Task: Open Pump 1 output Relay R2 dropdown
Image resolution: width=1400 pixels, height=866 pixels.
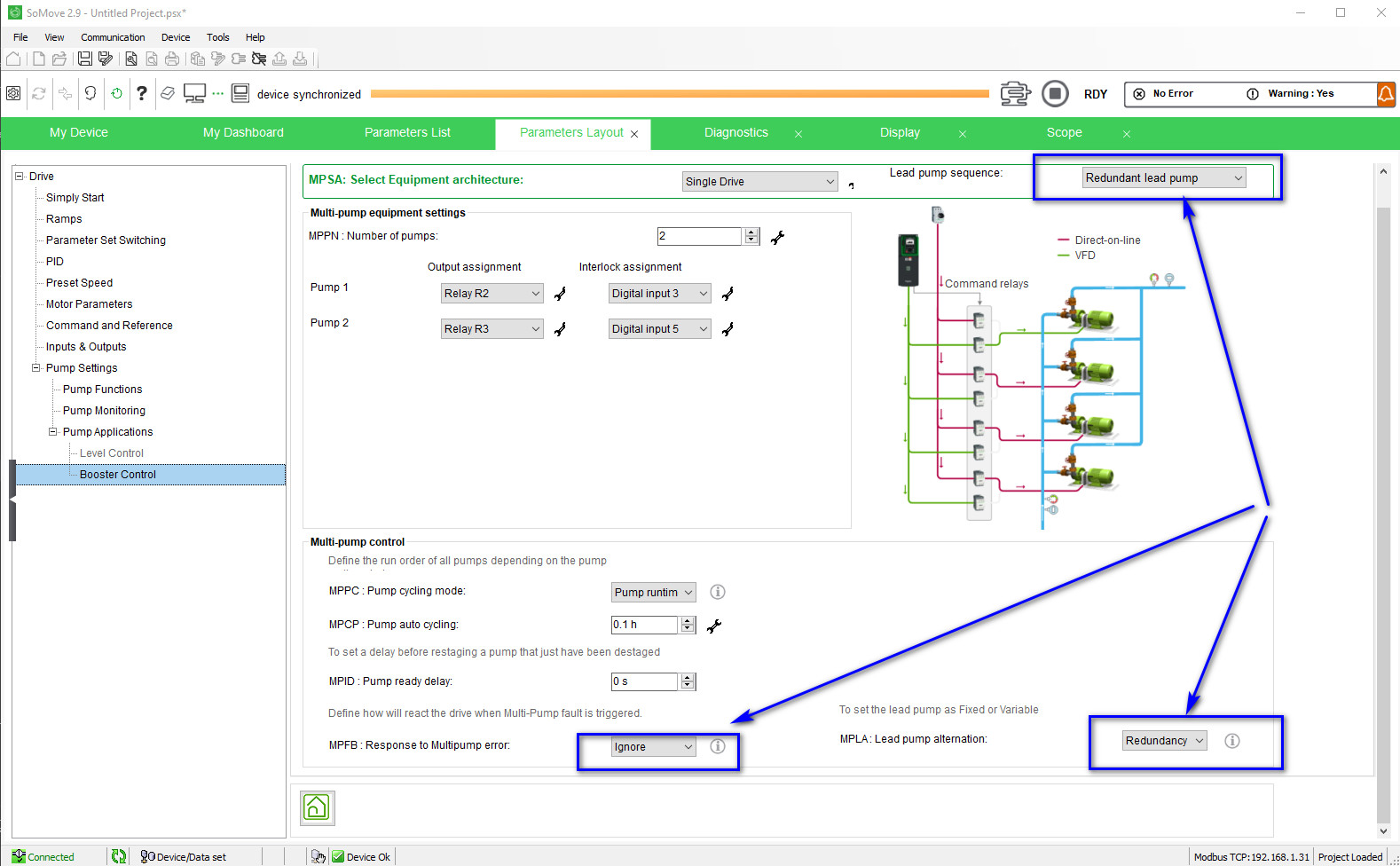Action: pyautogui.click(x=492, y=294)
